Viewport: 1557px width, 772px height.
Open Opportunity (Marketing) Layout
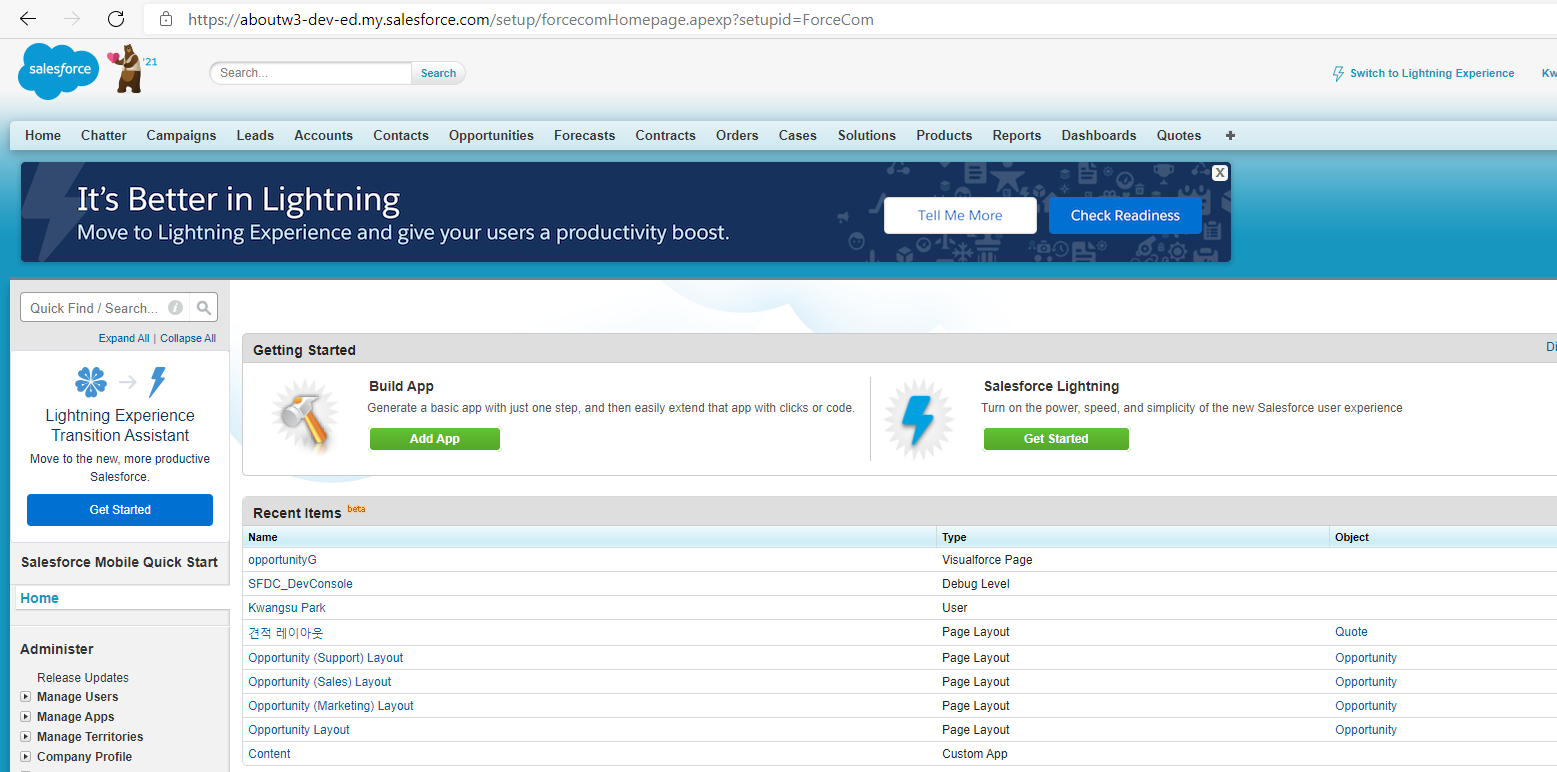[330, 706]
